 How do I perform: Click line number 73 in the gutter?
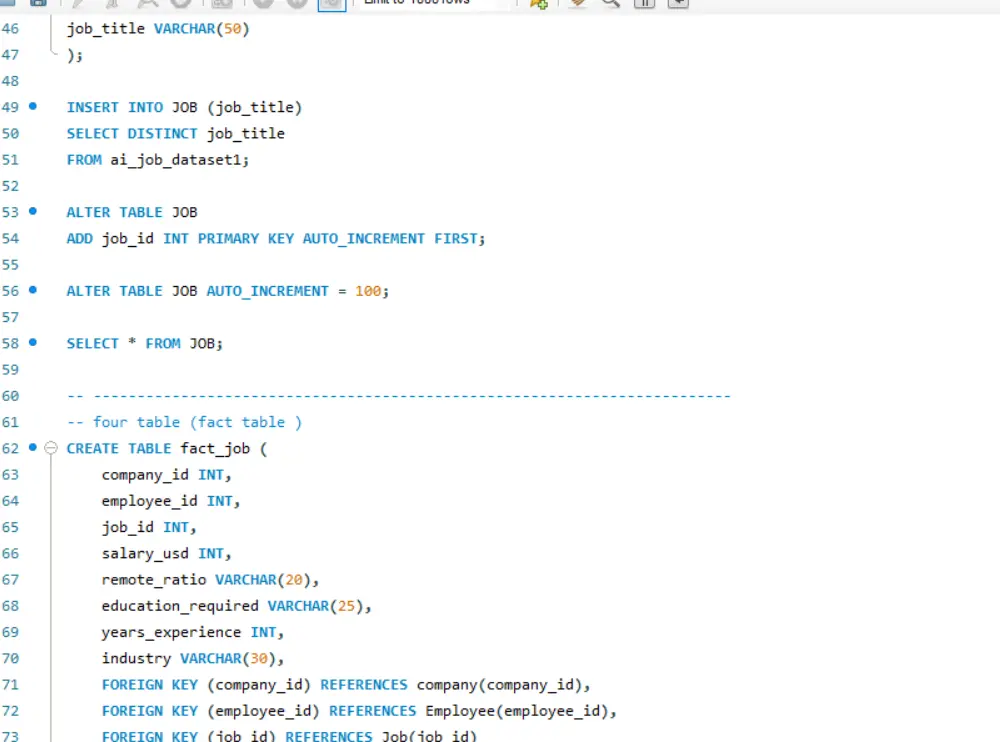click(x=10, y=736)
